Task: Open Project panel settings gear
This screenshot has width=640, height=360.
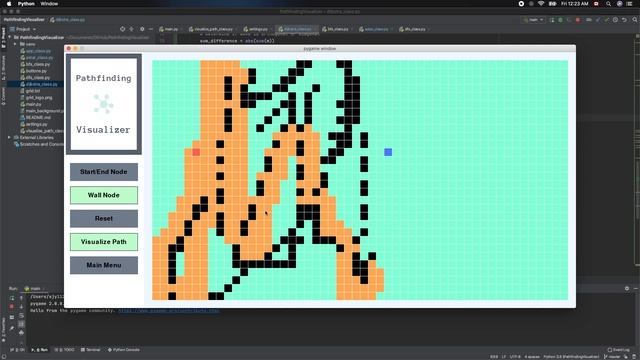Action: [x=142, y=29]
